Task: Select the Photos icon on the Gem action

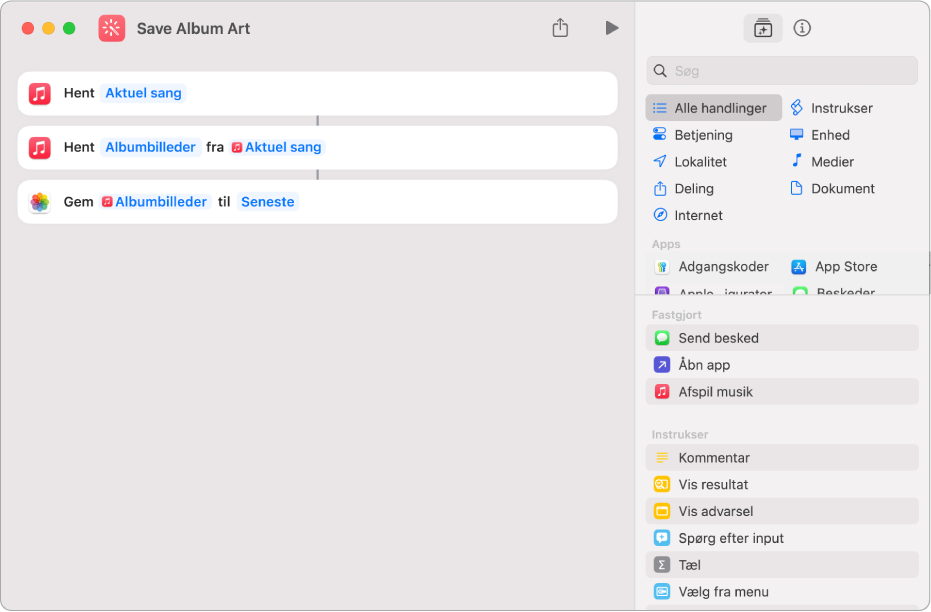Action: pos(40,202)
